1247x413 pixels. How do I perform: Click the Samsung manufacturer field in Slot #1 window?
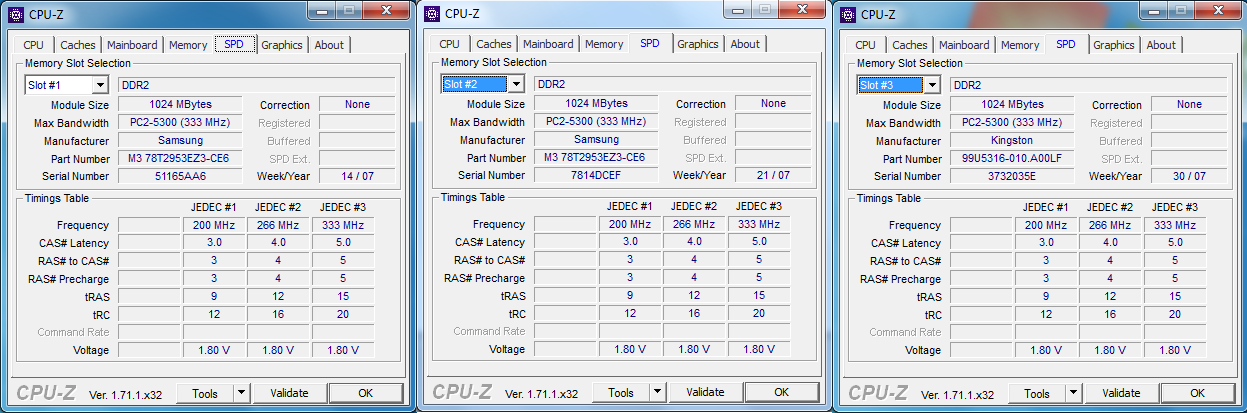[181, 140]
